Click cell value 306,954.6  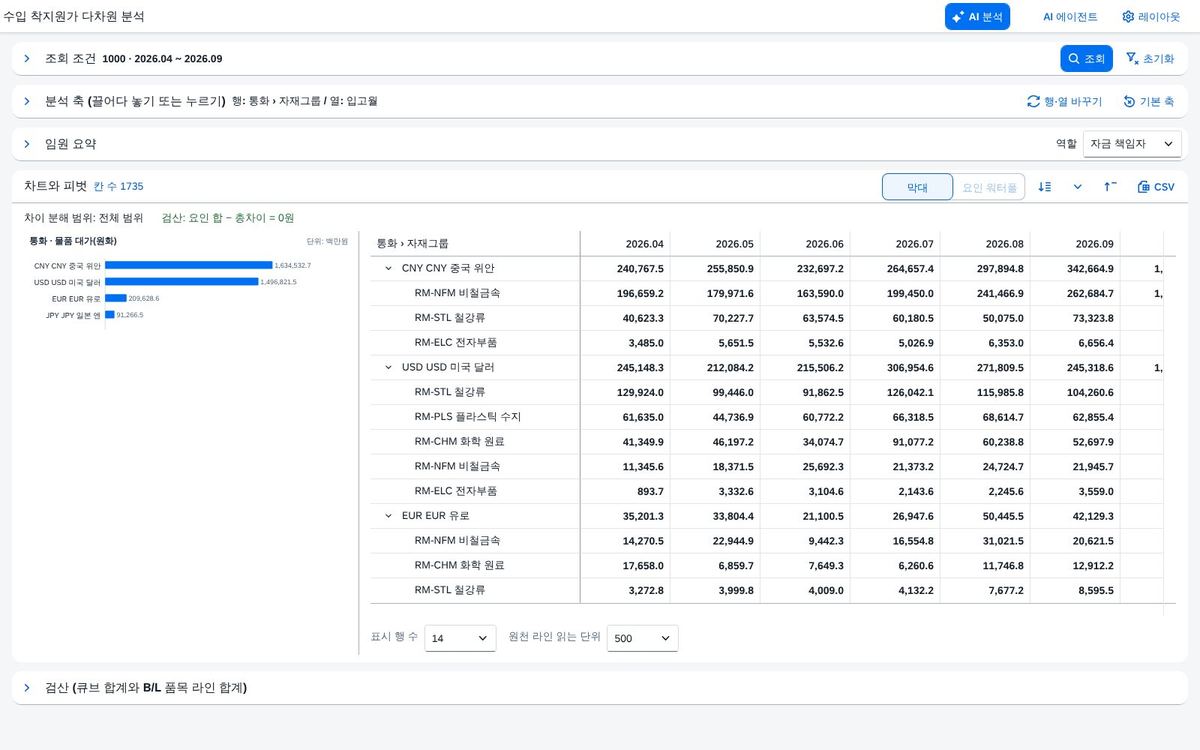tap(910, 368)
